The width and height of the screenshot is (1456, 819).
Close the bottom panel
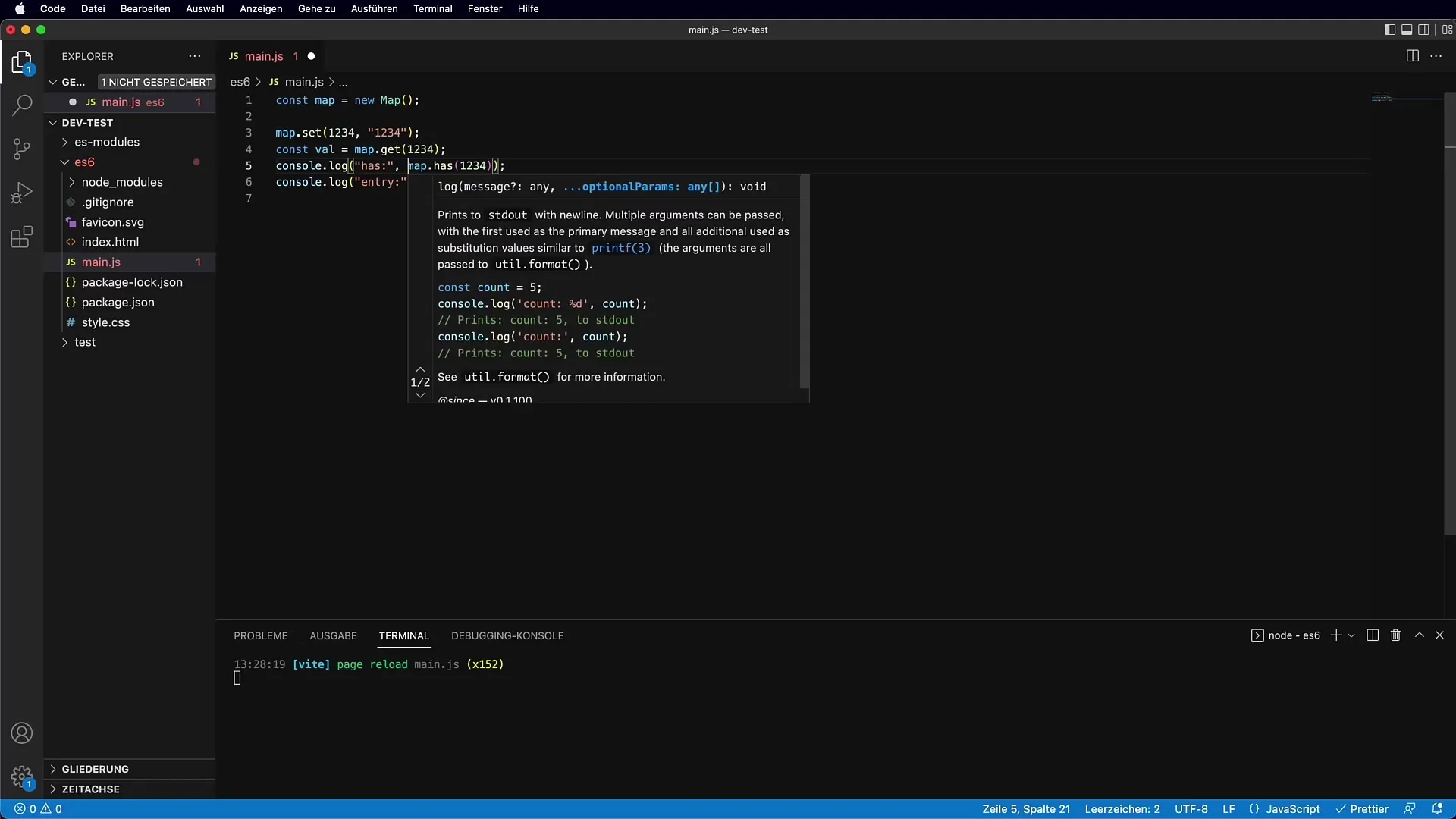pyautogui.click(x=1439, y=635)
